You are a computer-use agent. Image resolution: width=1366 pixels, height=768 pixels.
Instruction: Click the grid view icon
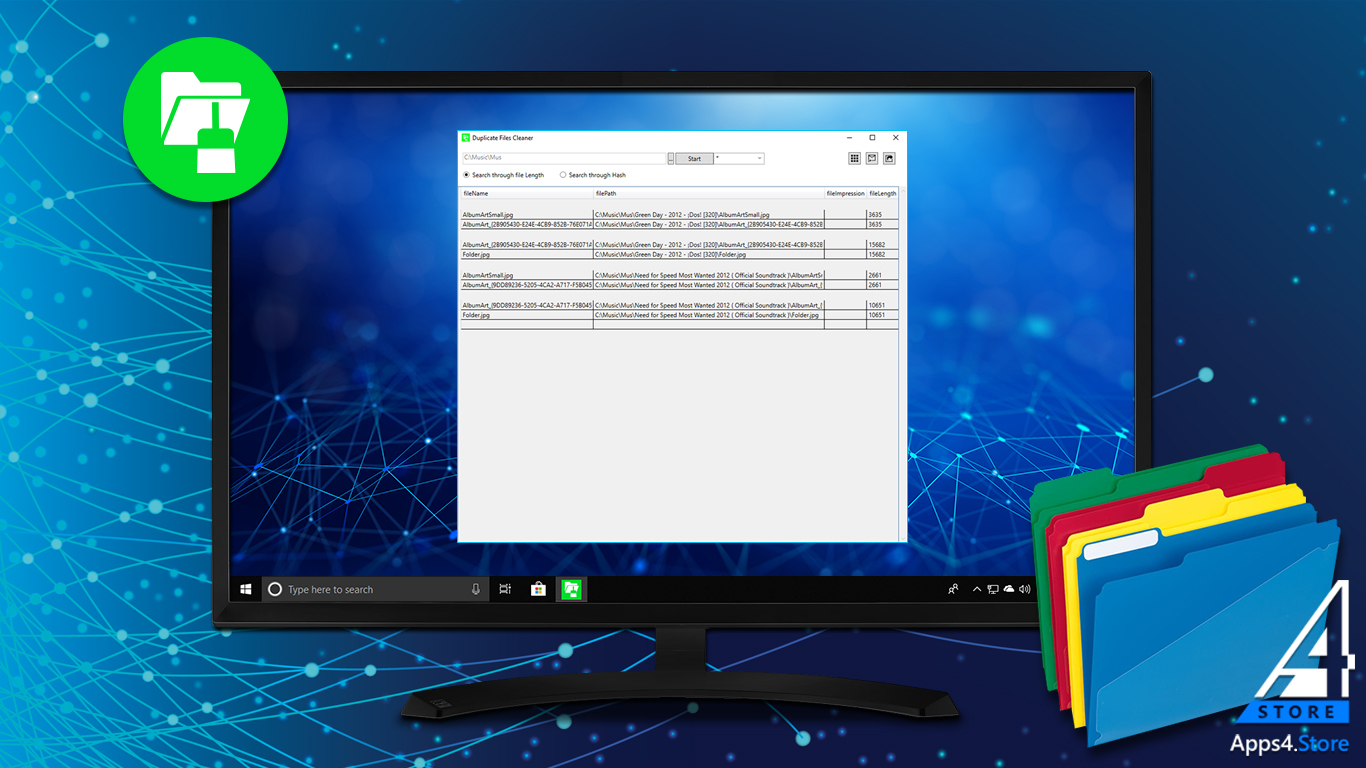(x=854, y=158)
